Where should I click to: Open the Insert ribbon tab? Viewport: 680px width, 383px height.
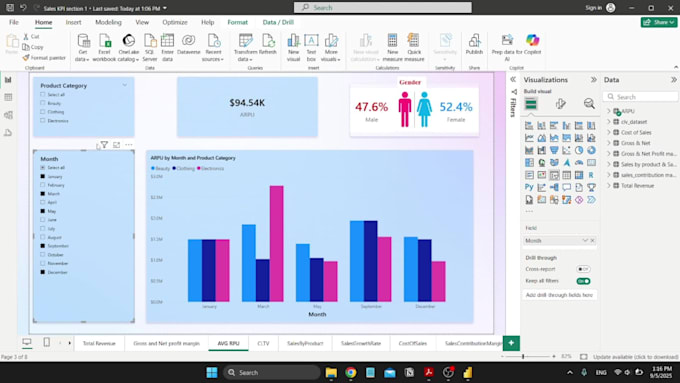click(73, 22)
